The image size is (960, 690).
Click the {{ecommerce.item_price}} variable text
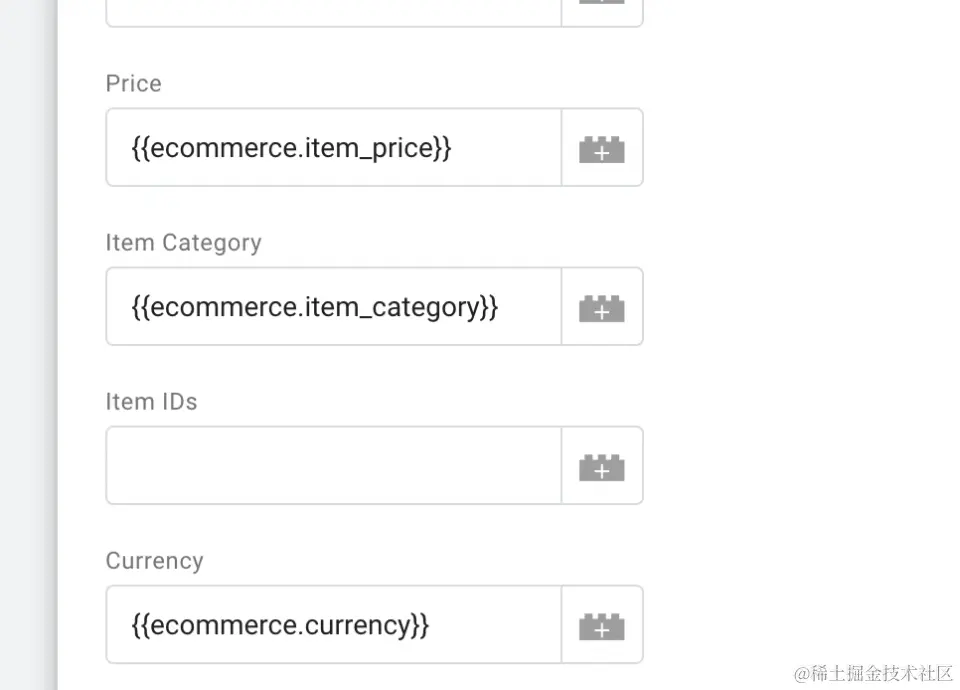(291, 148)
